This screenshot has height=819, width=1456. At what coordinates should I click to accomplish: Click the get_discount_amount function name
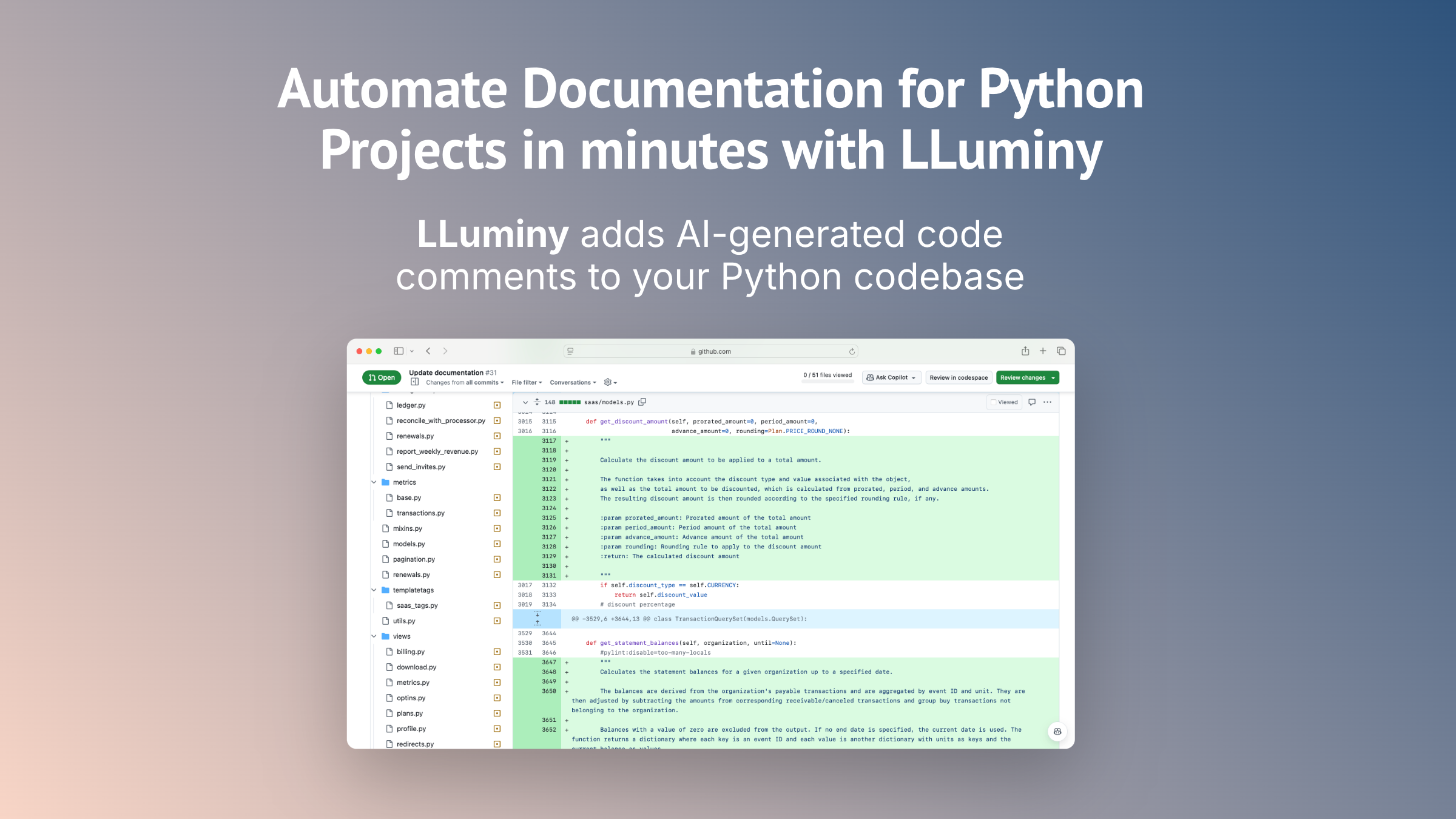pyautogui.click(x=633, y=422)
